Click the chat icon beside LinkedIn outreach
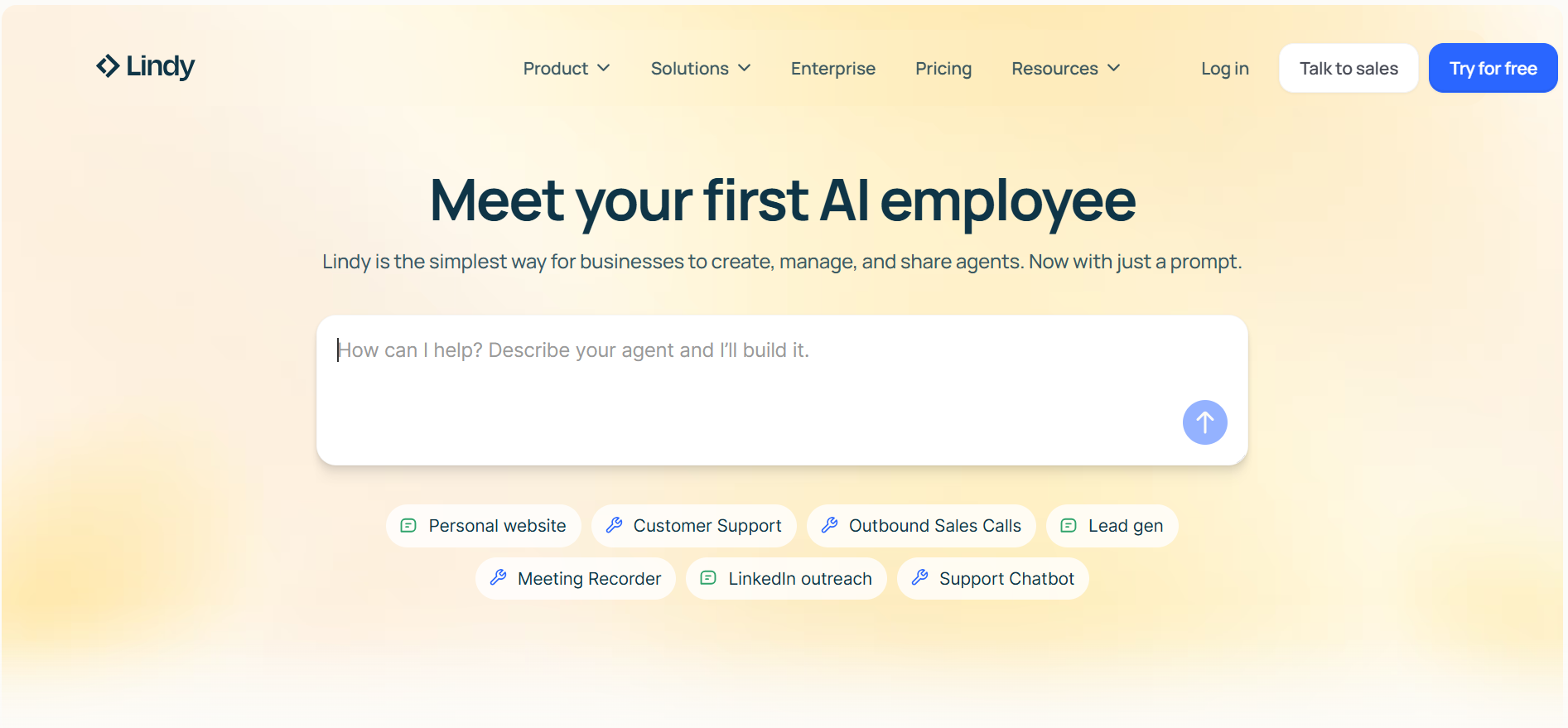The height and width of the screenshot is (728, 1568). coord(708,578)
